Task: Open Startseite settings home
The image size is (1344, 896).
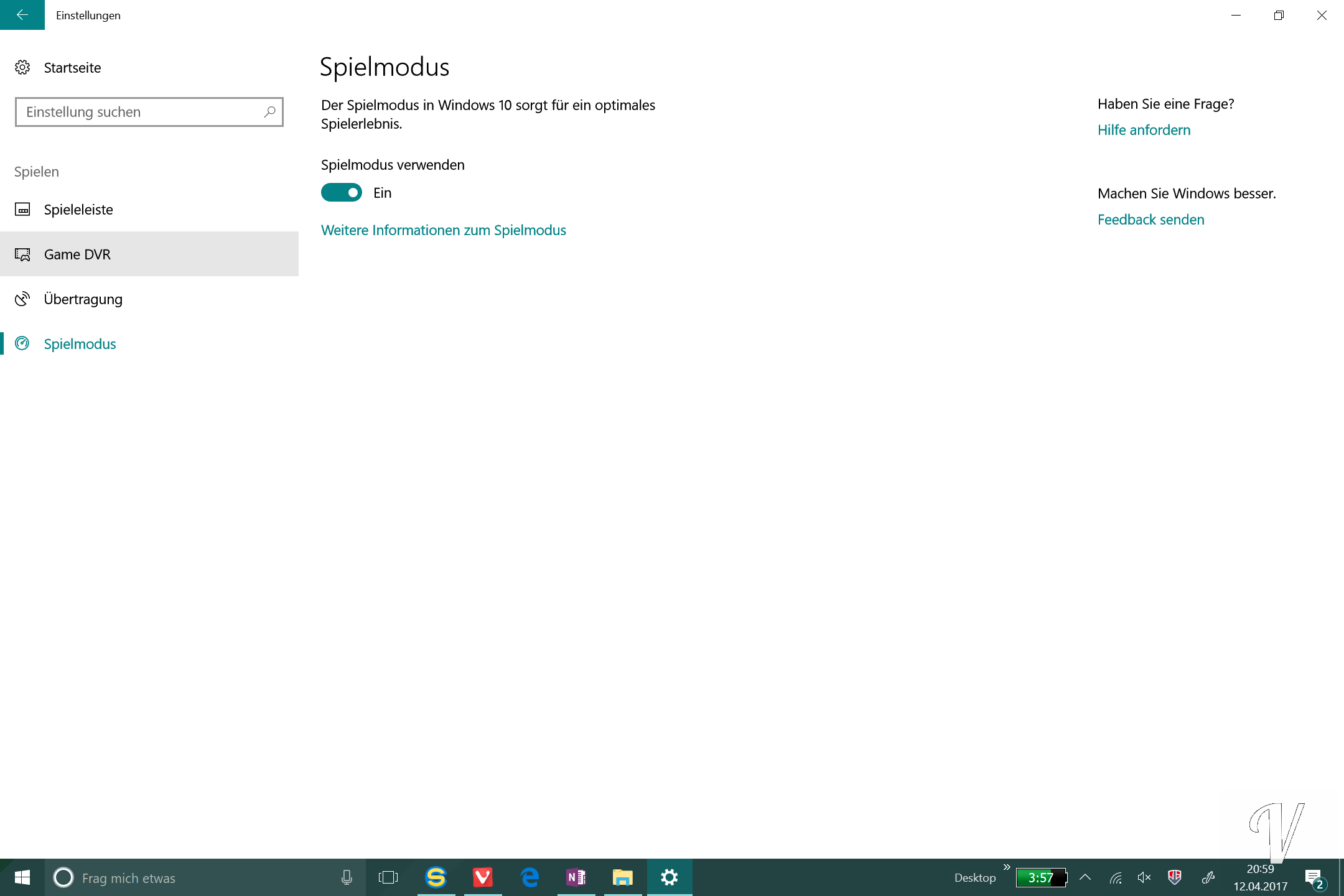Action: (x=72, y=68)
